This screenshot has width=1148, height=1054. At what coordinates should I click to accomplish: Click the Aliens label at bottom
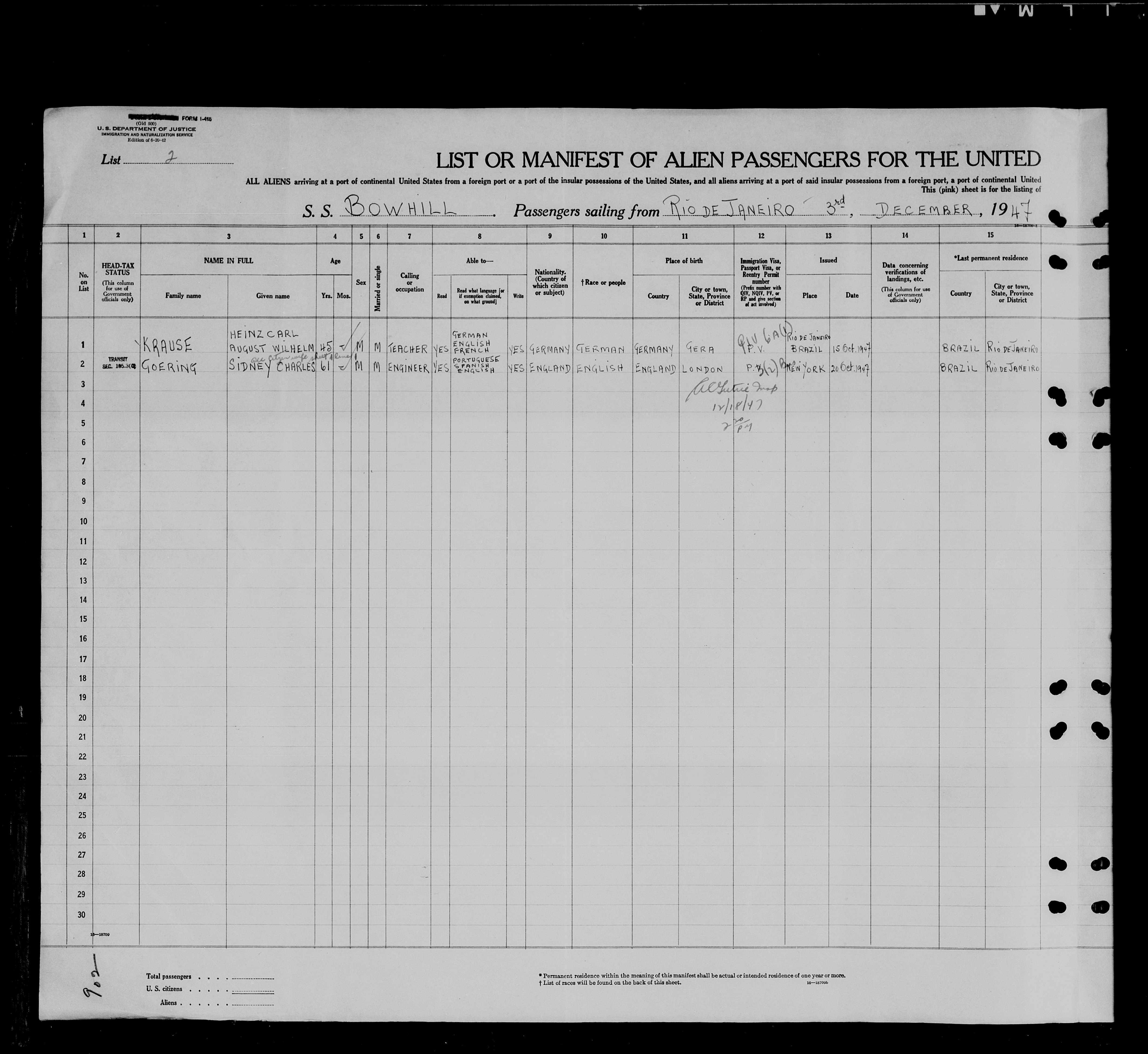169,1003
